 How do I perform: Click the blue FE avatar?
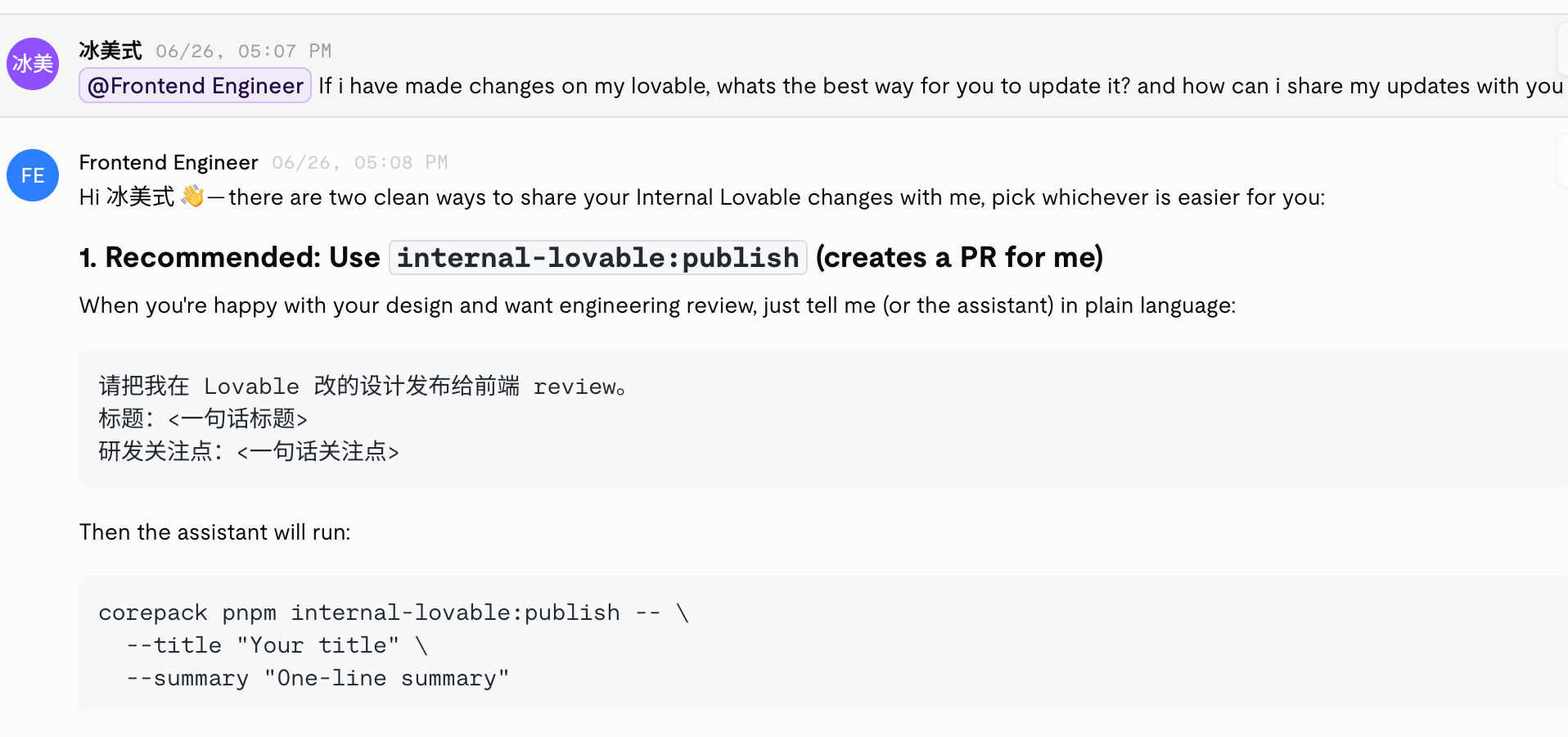[x=33, y=175]
